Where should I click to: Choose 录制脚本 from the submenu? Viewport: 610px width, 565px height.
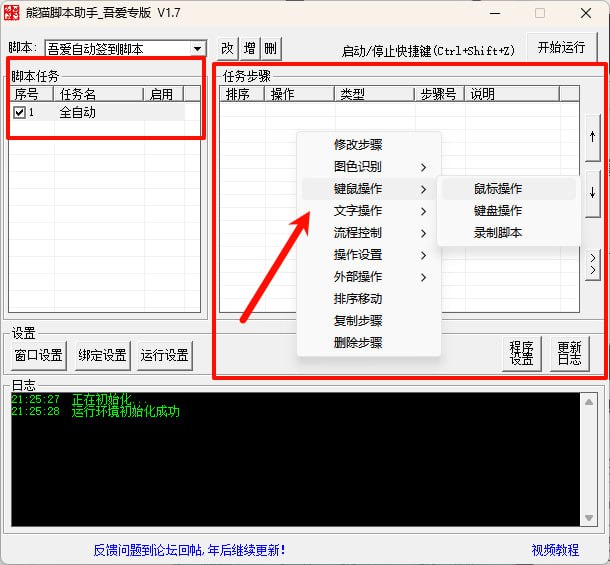(x=498, y=233)
